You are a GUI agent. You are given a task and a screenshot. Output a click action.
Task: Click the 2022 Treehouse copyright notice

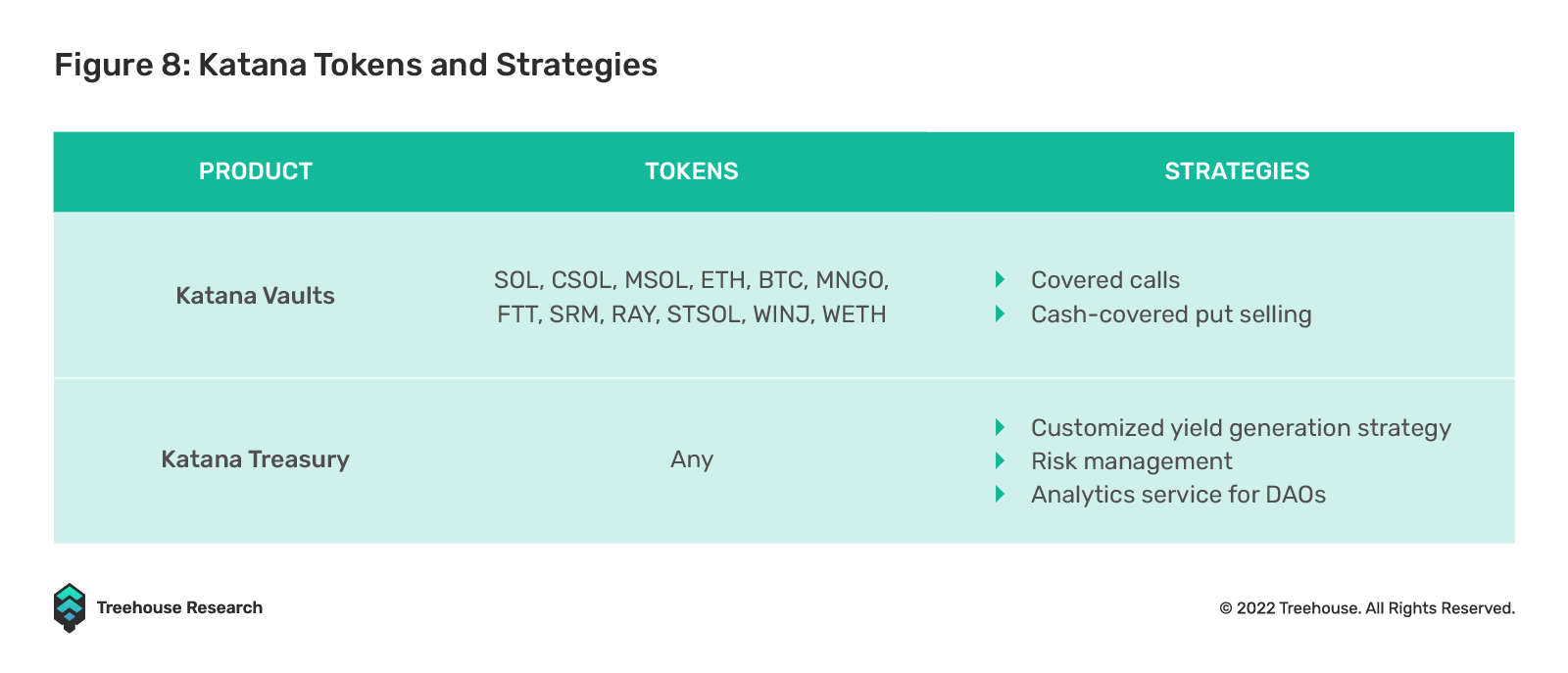click(1367, 608)
